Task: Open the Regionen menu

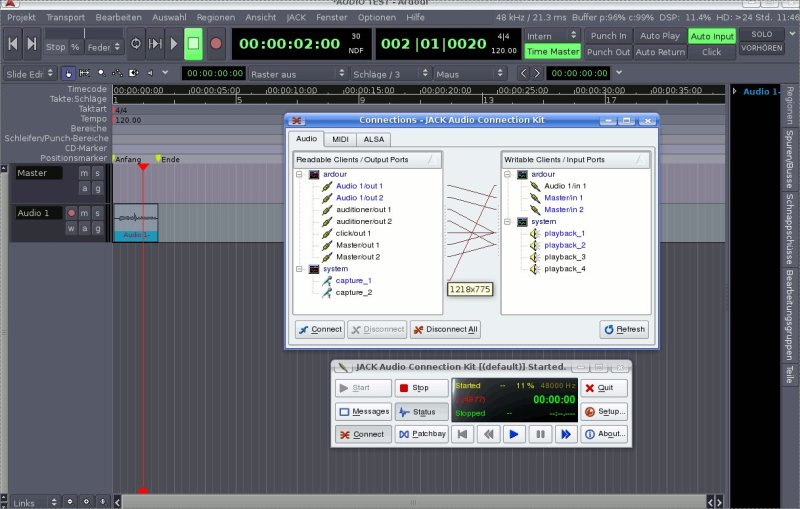Action: coord(216,17)
